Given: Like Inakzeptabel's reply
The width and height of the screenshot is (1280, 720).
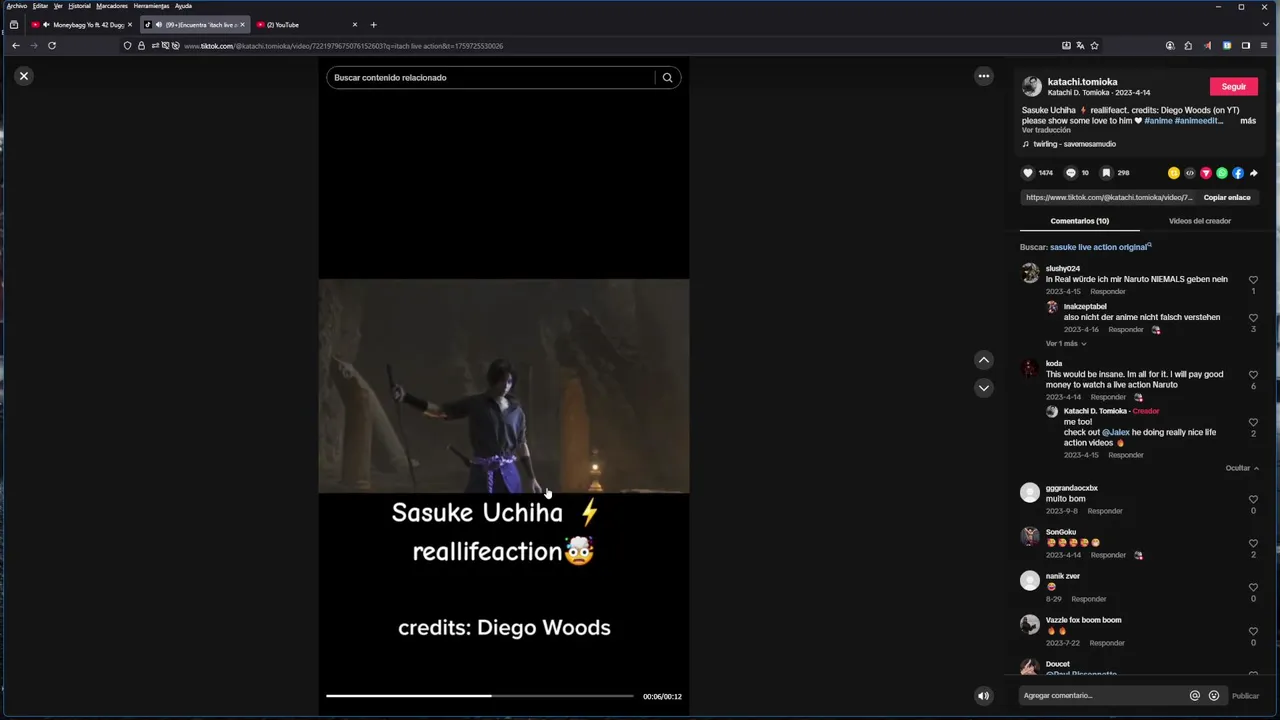Looking at the screenshot, I should [x=1253, y=318].
